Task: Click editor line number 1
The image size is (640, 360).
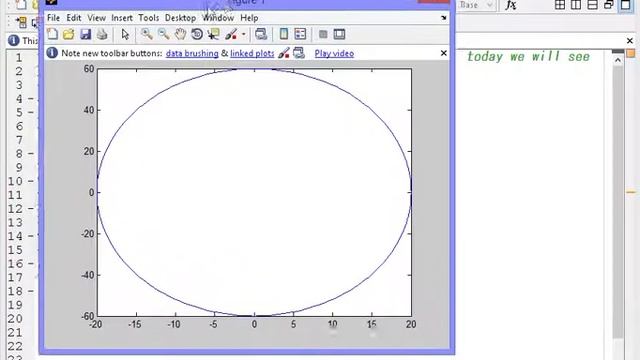Action: point(19,58)
